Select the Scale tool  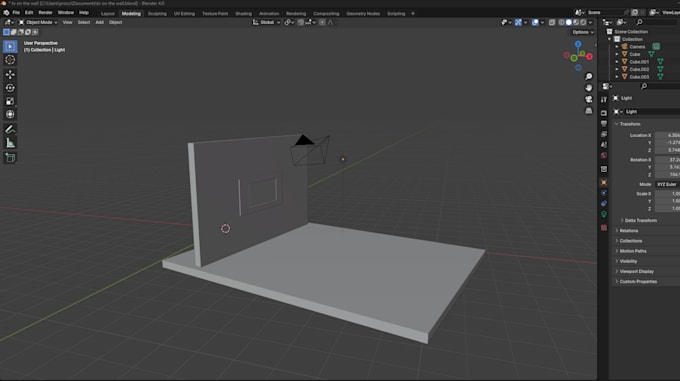(x=10, y=101)
